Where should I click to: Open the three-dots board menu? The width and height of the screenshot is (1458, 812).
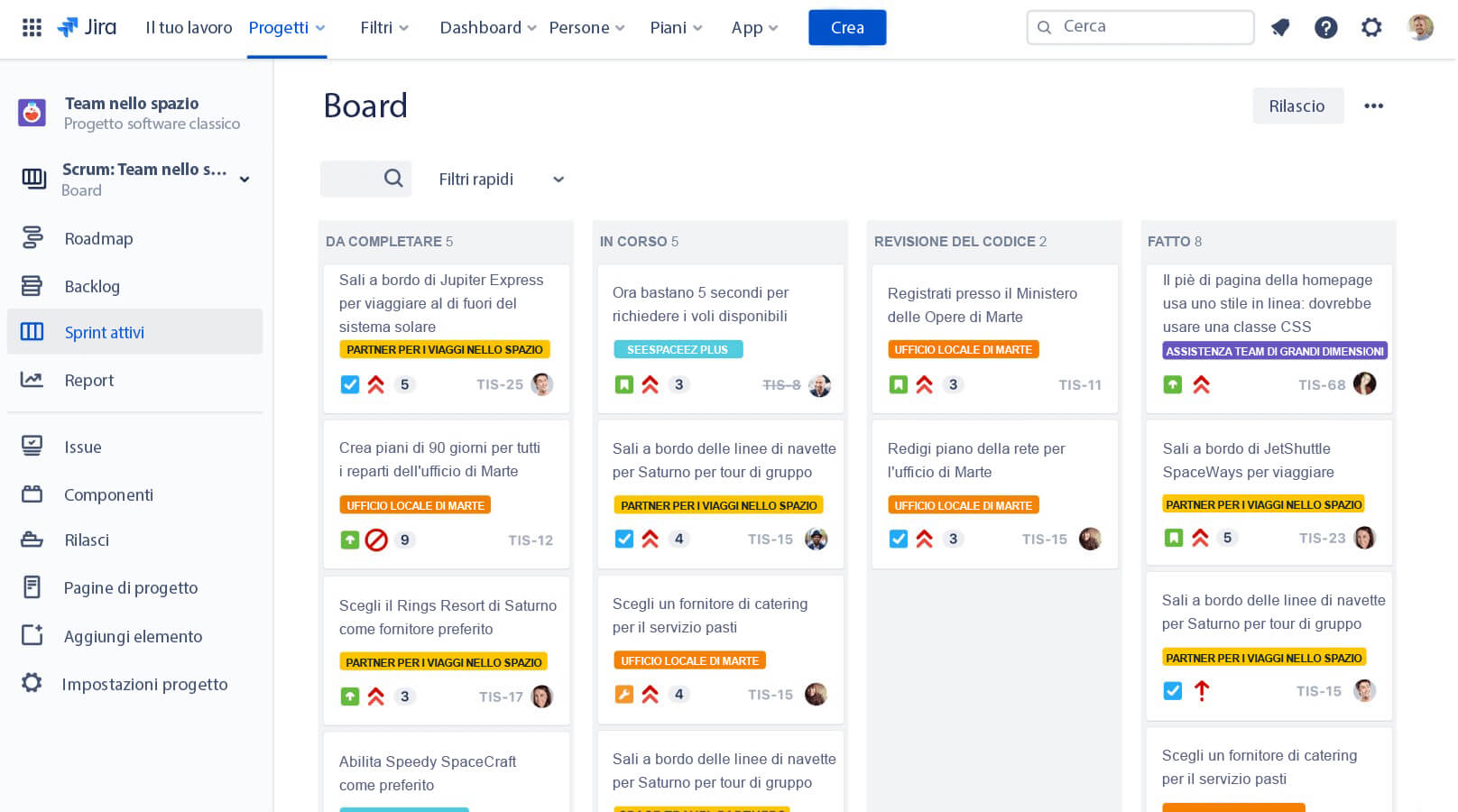point(1373,106)
